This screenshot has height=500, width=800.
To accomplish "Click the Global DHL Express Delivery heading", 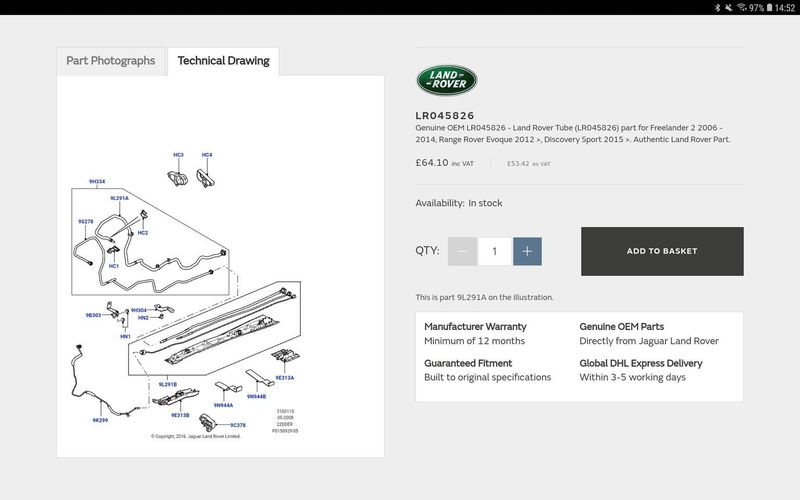I will 641,363.
